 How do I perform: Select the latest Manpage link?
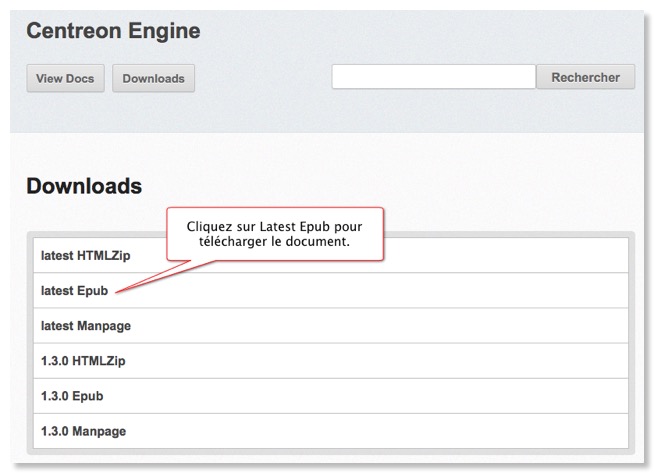tap(86, 326)
